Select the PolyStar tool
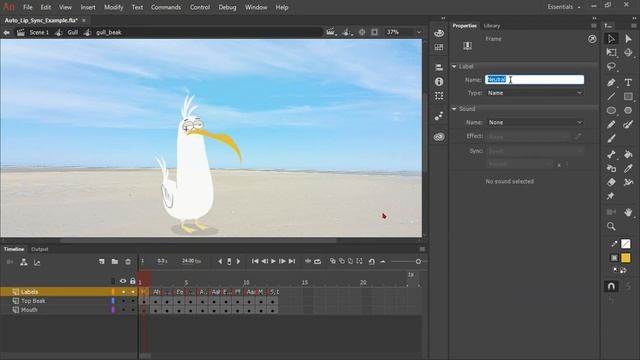The image size is (640, 360). point(628,110)
